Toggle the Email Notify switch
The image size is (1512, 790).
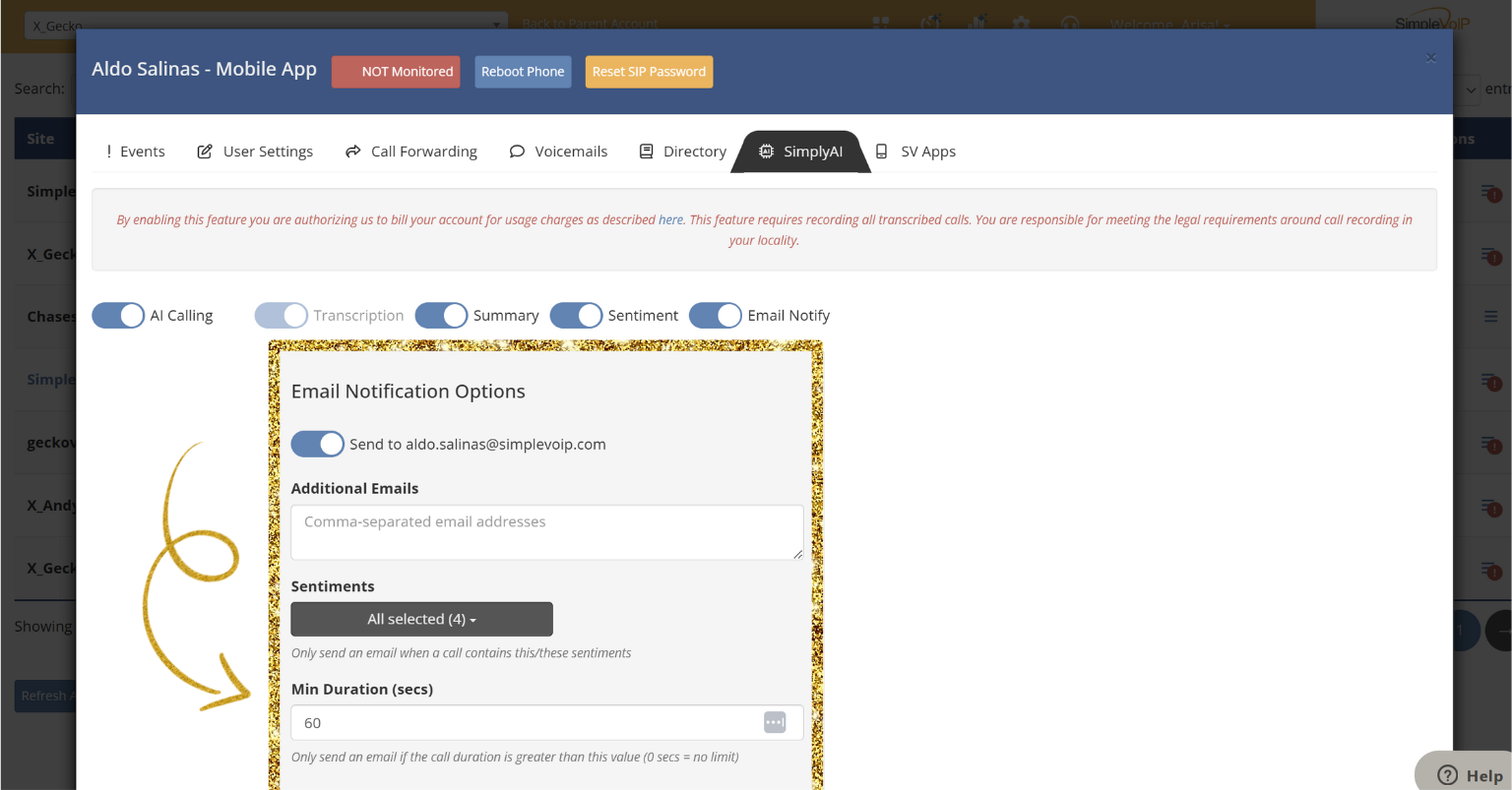(716, 315)
